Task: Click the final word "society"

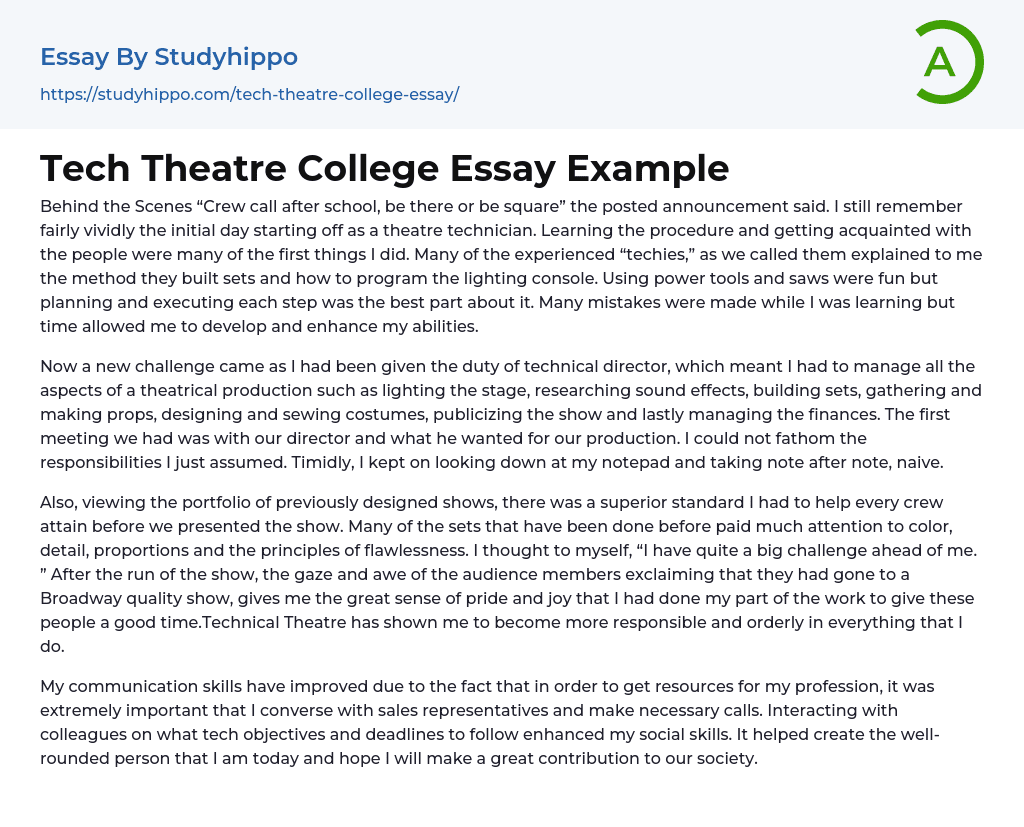Action: 727,758
